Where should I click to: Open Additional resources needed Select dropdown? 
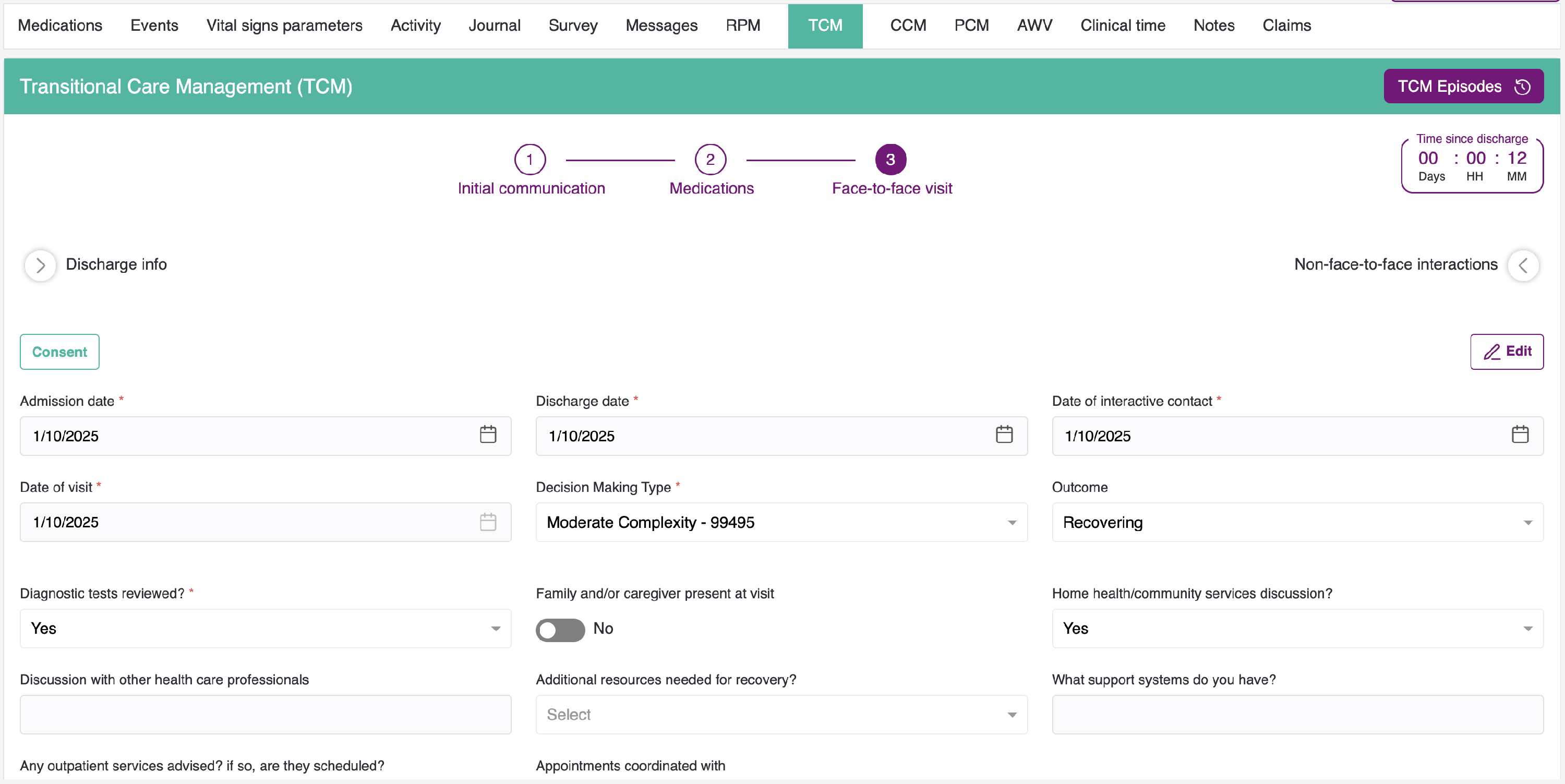click(x=781, y=714)
